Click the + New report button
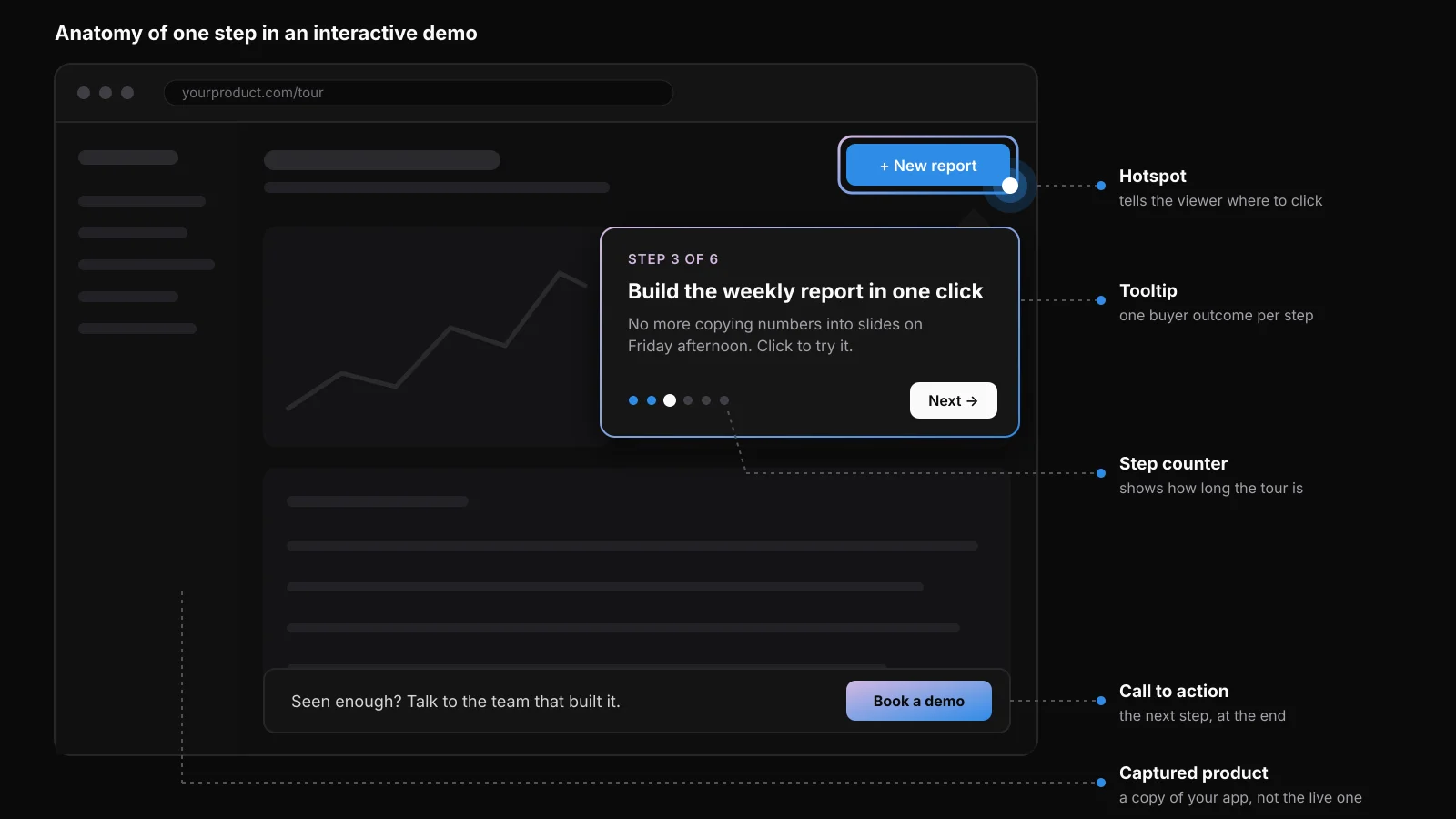The image size is (1456, 819). pyautogui.click(x=927, y=165)
